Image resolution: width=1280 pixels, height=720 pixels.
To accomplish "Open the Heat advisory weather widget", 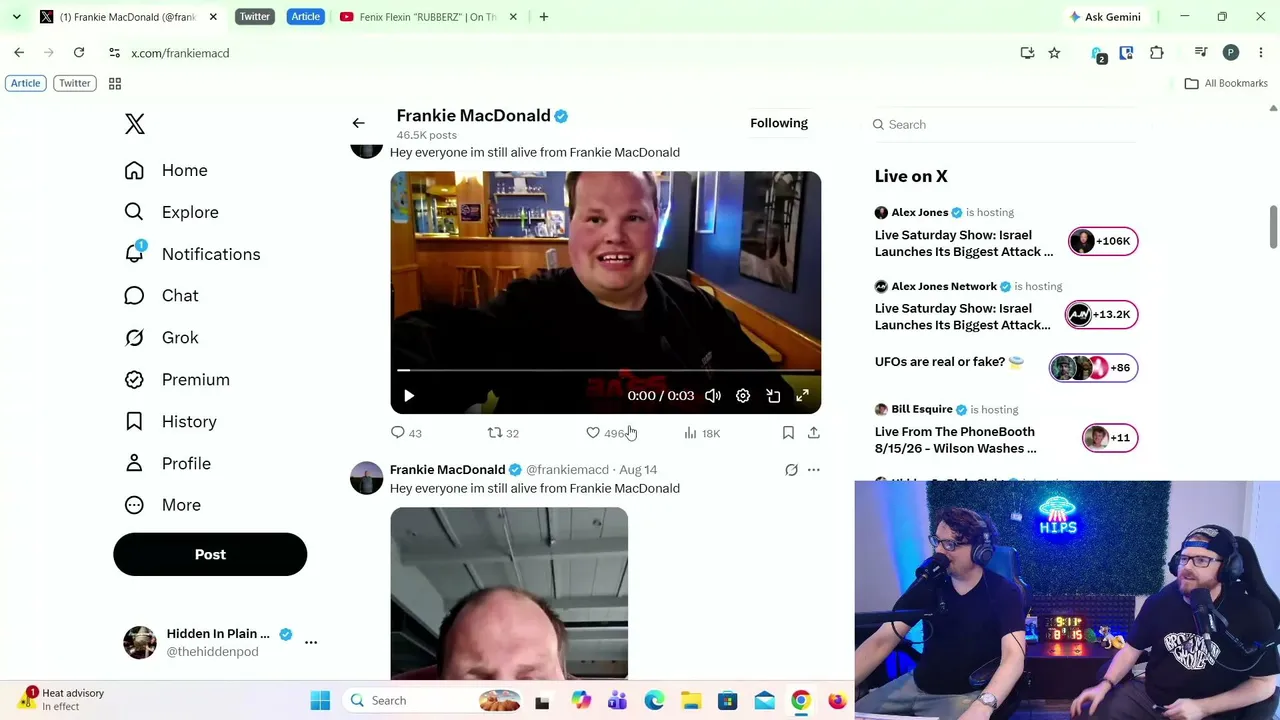I will (63, 699).
